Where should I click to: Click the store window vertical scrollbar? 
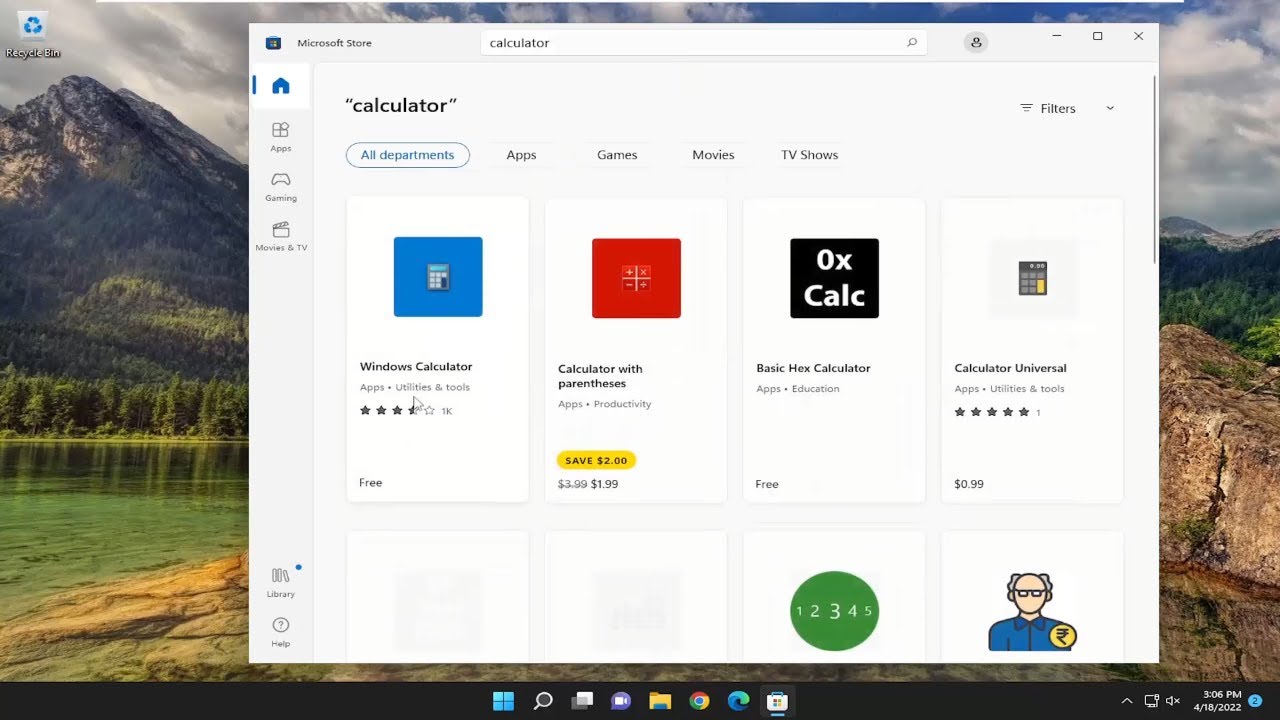point(1155,170)
